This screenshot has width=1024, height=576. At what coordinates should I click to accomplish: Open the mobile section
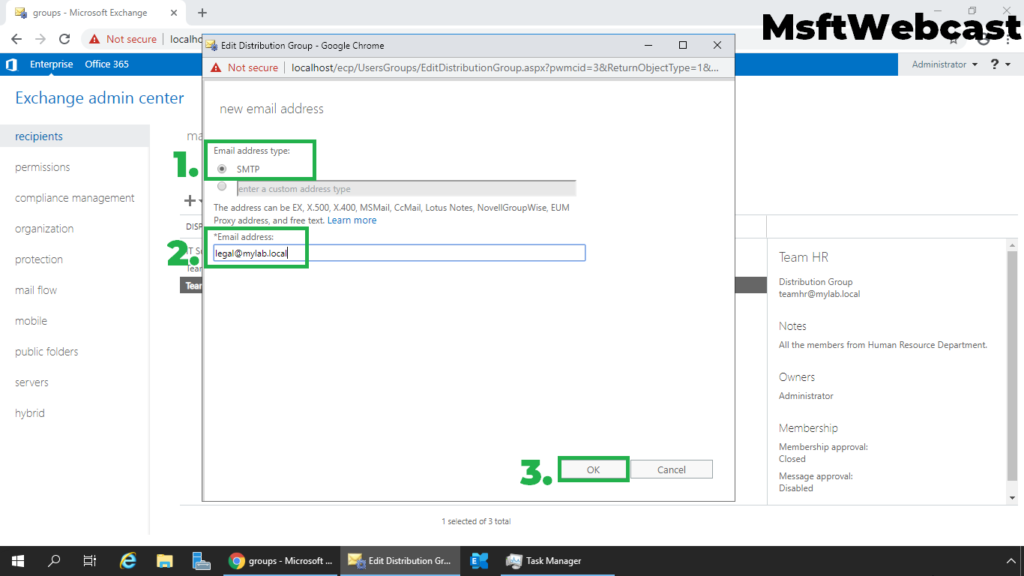(31, 321)
